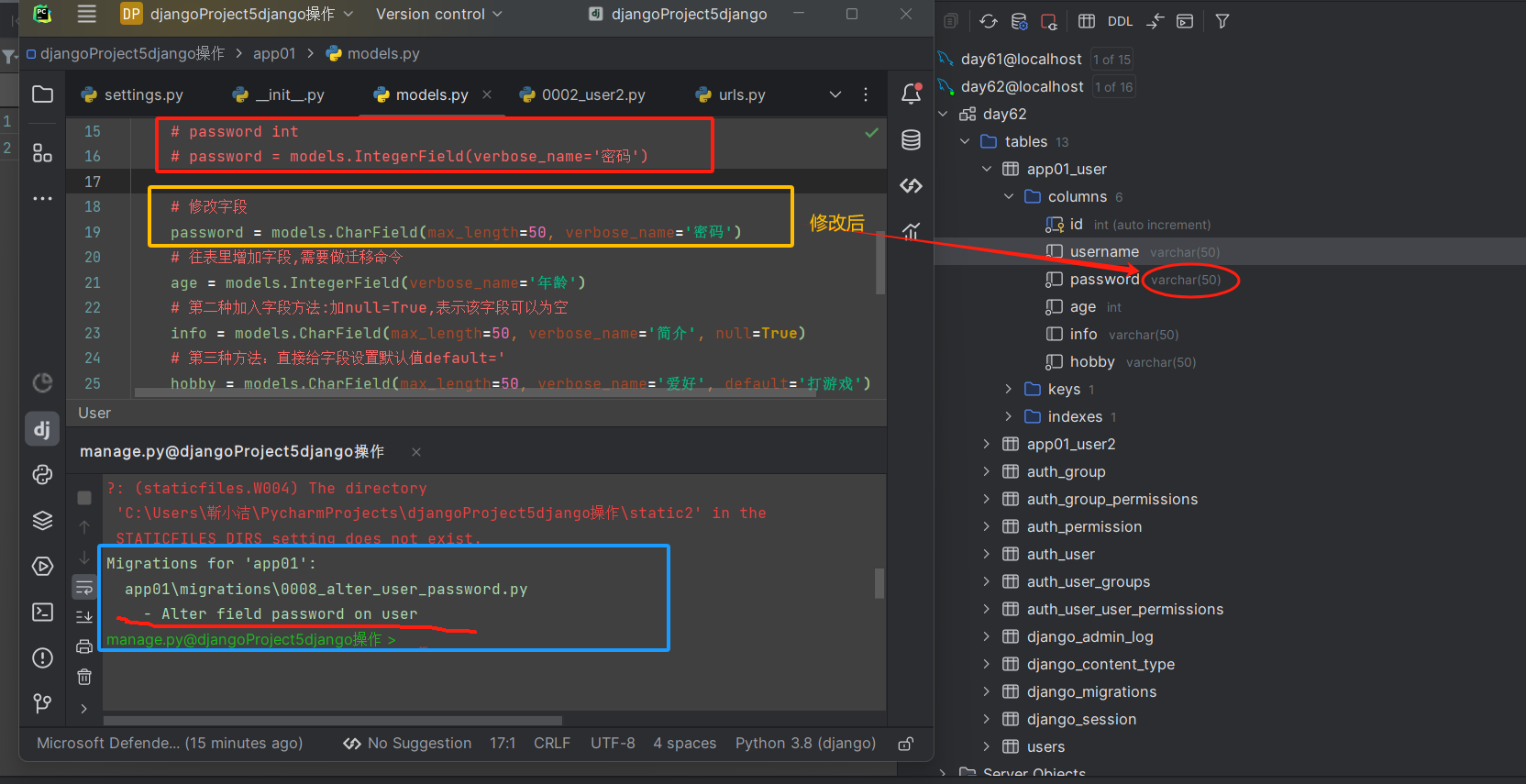
Task: Change the CRLF line separator
Action: click(552, 744)
